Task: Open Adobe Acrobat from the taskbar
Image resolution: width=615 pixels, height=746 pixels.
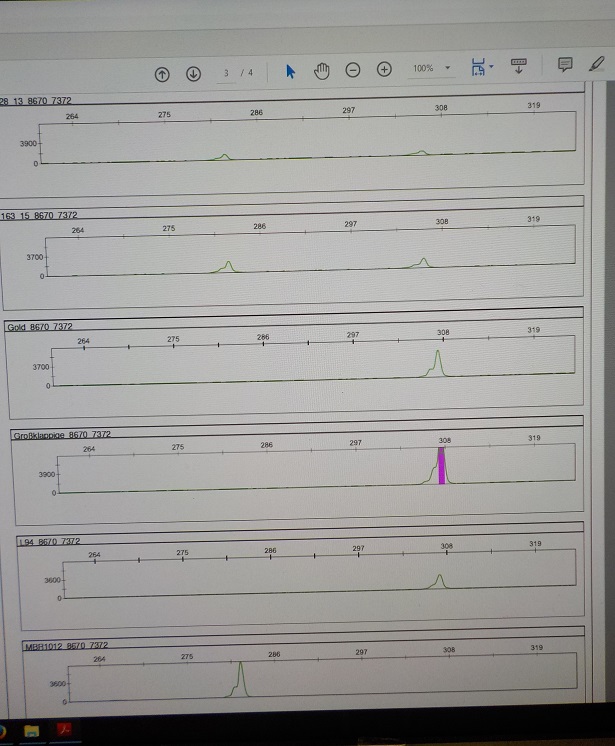Action: tap(65, 727)
